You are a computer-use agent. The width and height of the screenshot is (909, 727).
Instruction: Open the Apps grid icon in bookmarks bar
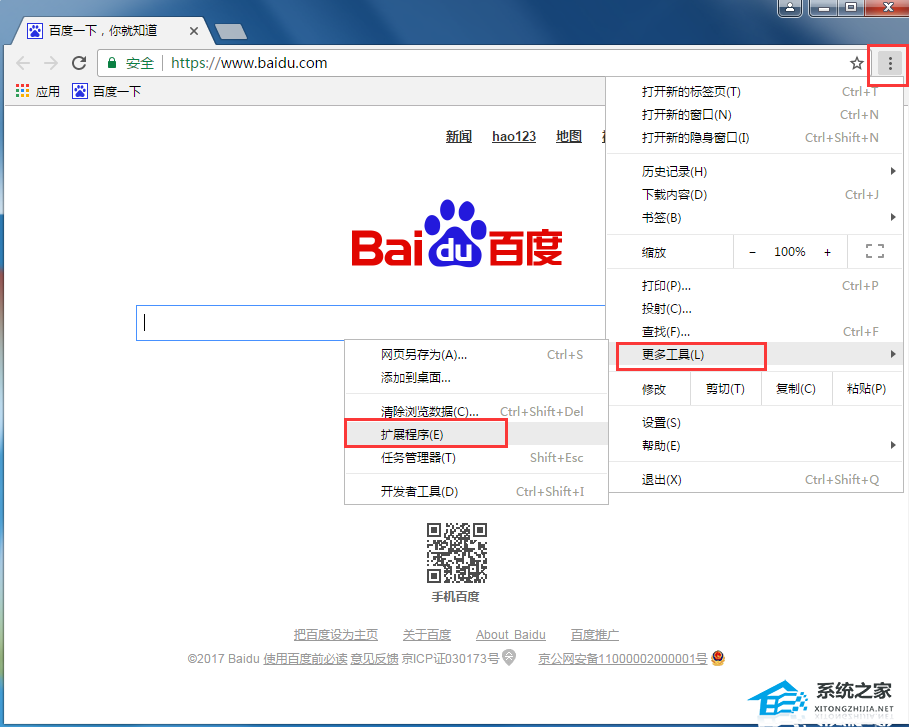pos(23,91)
